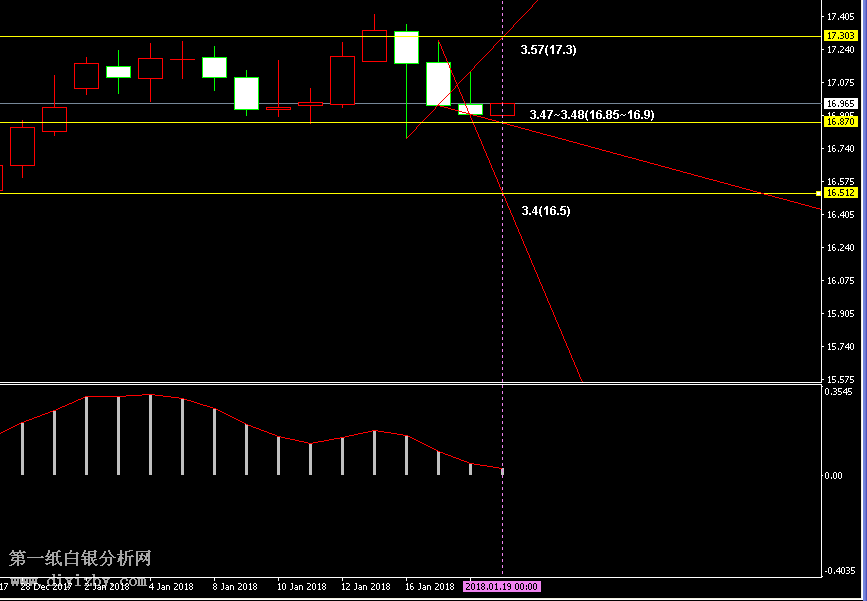
Task: Select the 12 Jan 2018 axis label
Action: coord(366,587)
